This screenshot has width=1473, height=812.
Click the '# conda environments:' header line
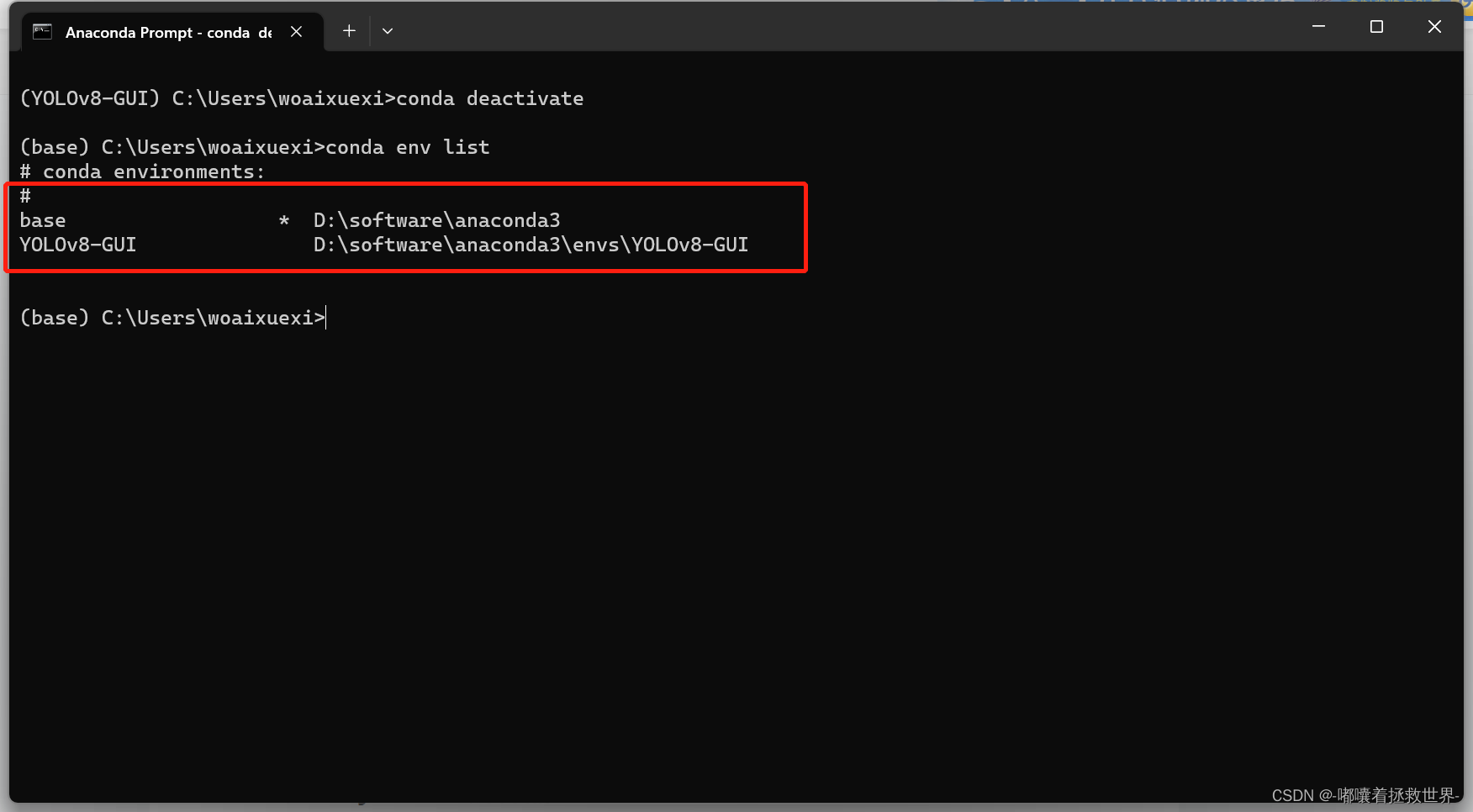(142, 171)
